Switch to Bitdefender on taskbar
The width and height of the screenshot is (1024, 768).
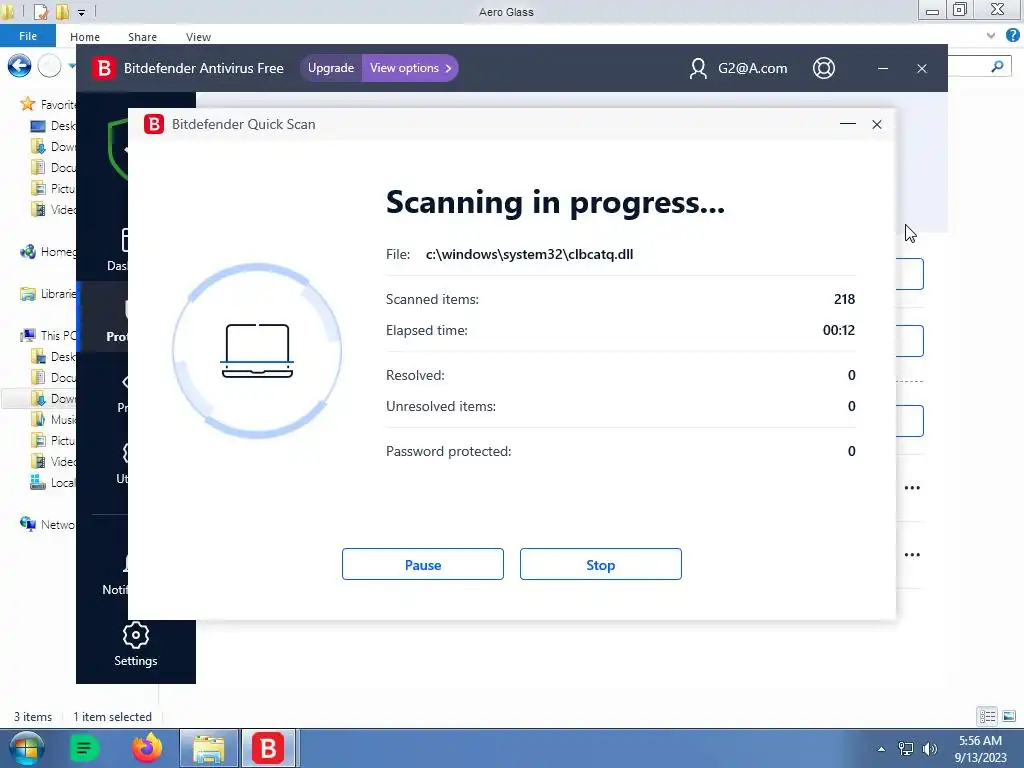point(268,748)
